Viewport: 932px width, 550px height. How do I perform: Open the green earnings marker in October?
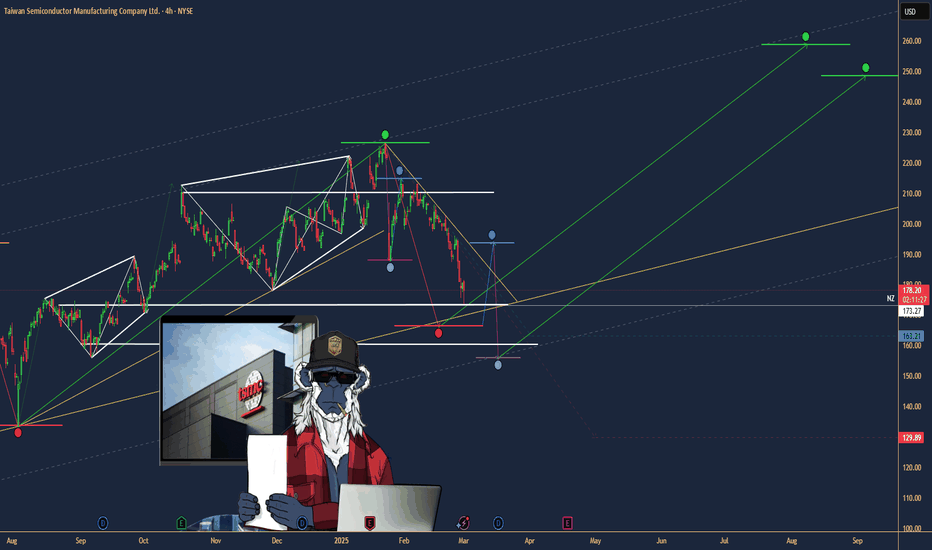pyautogui.click(x=181, y=523)
